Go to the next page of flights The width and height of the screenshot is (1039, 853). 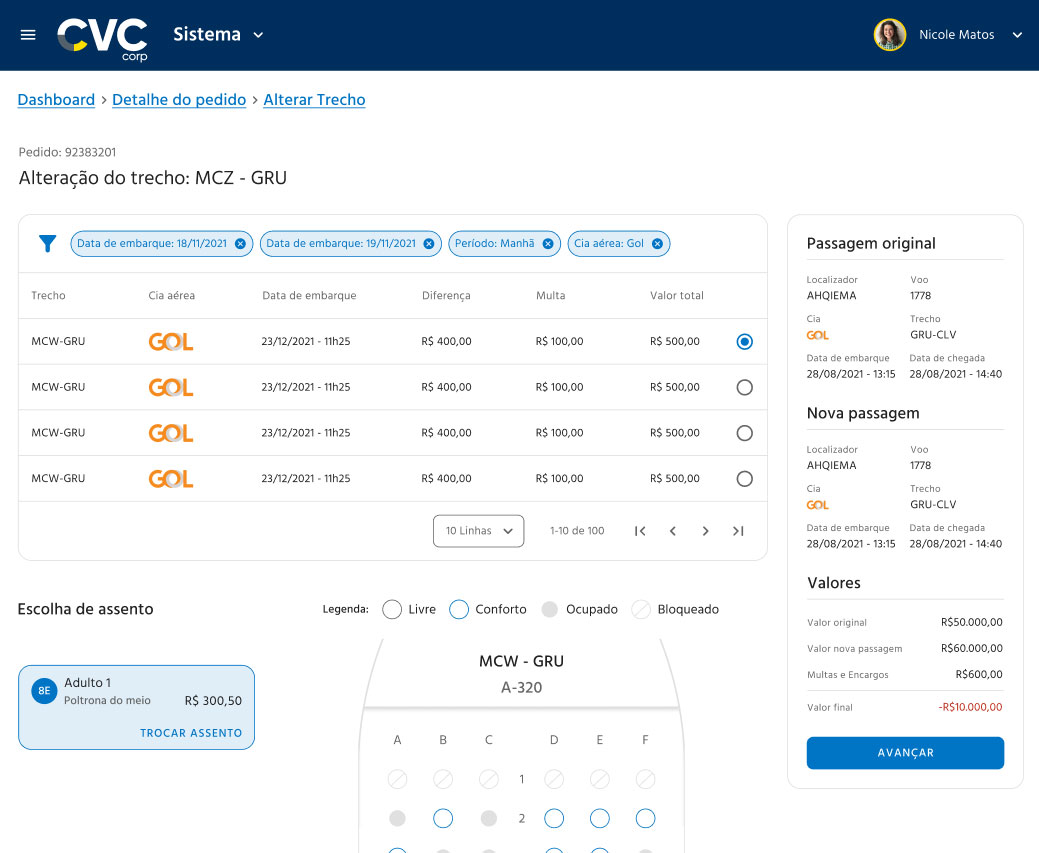coord(705,531)
